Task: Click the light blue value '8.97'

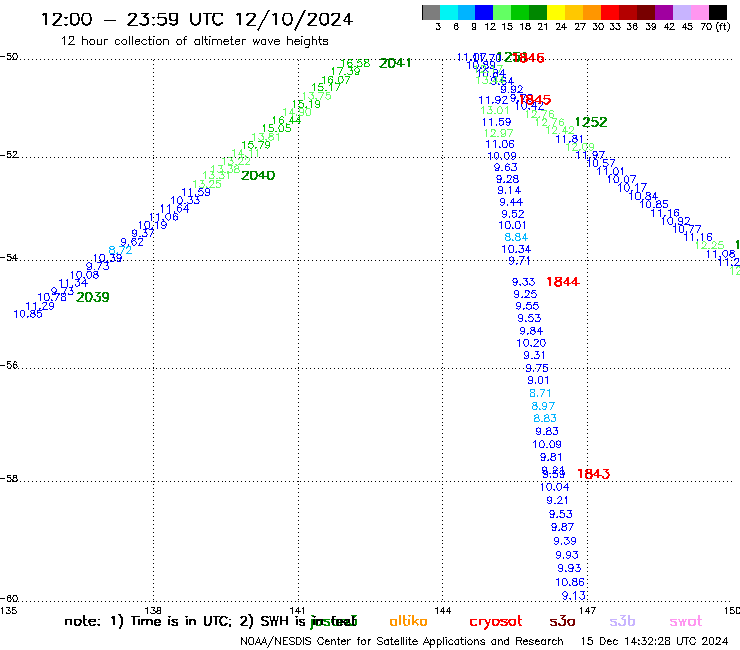Action: tap(543, 406)
